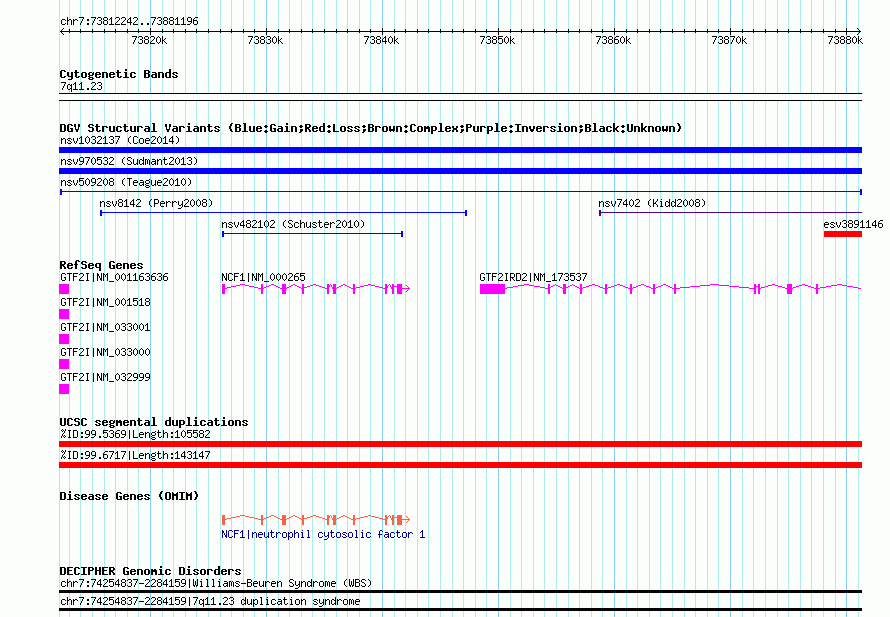Click the orange OMIM NCF1 gene glyph
Viewport: 890px width, 617px height.
click(316, 519)
